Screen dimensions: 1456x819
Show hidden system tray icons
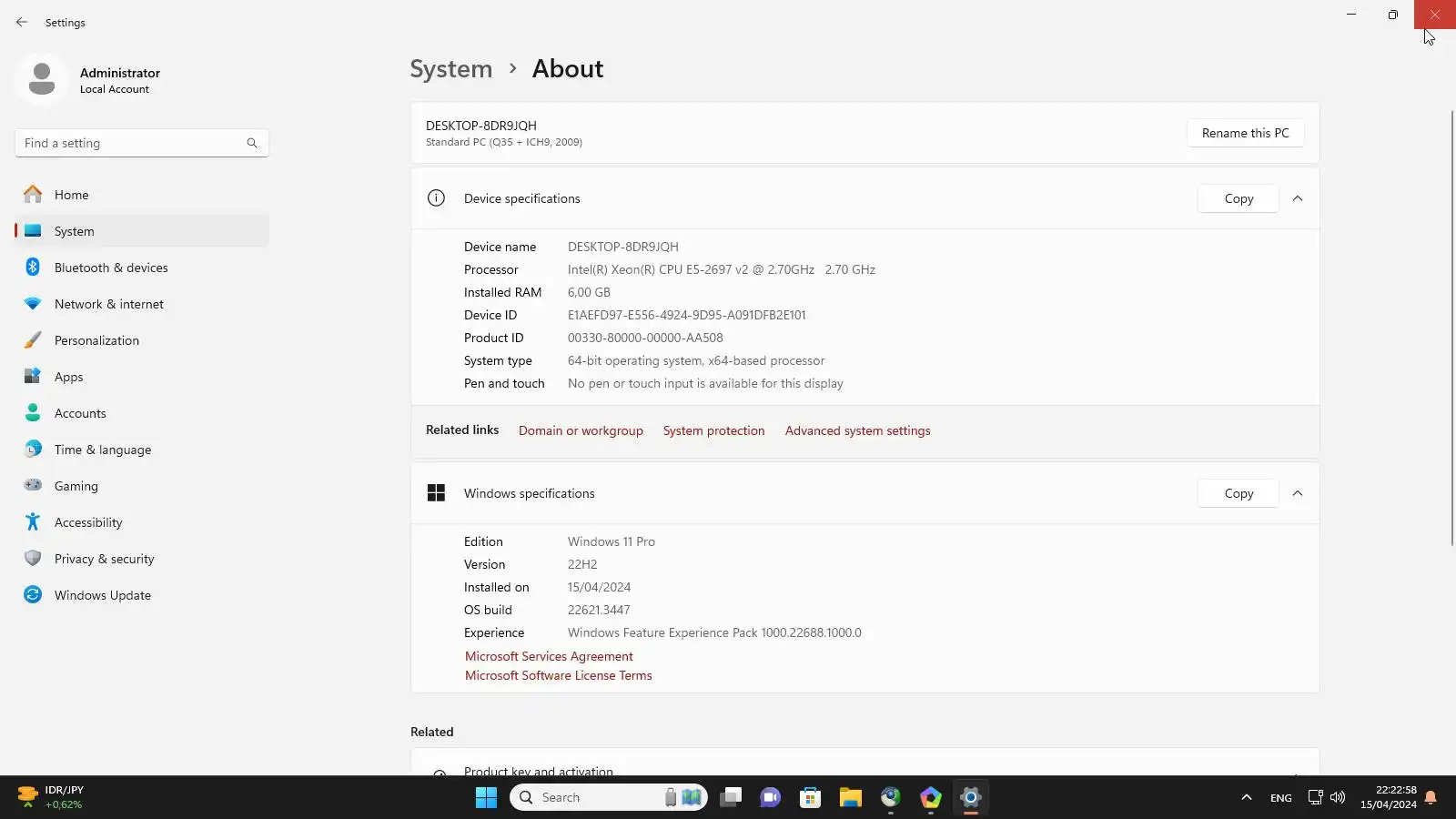click(x=1246, y=797)
